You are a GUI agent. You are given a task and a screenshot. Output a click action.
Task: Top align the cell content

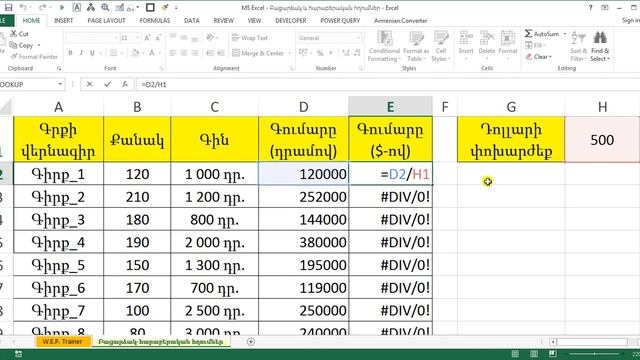tap(173, 37)
